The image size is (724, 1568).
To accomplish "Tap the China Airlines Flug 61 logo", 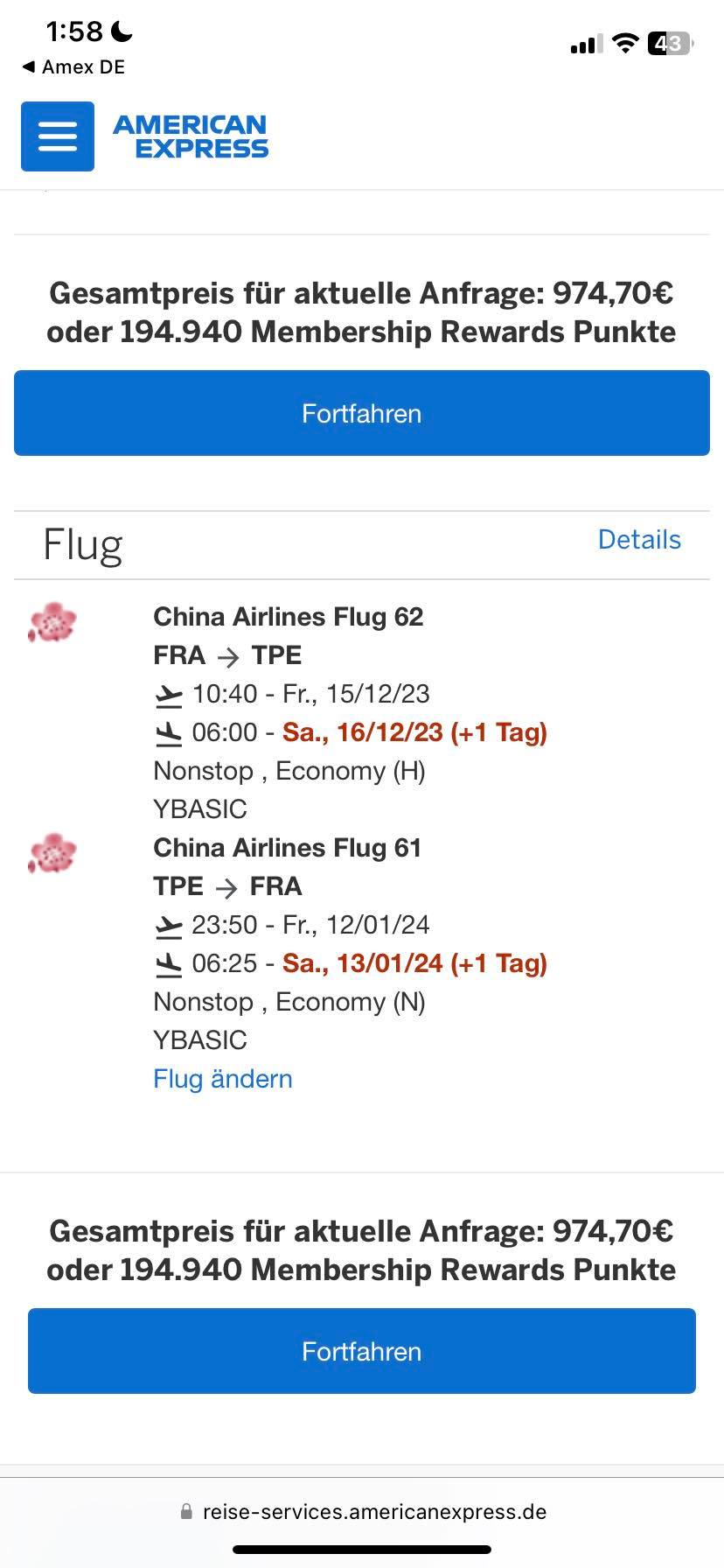I will [52, 853].
